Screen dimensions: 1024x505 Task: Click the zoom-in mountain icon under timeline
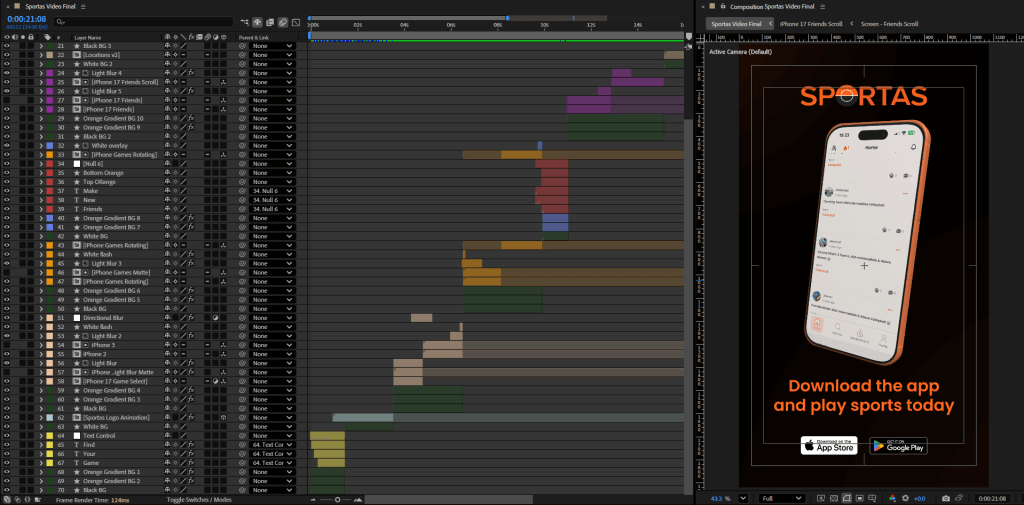(x=357, y=500)
